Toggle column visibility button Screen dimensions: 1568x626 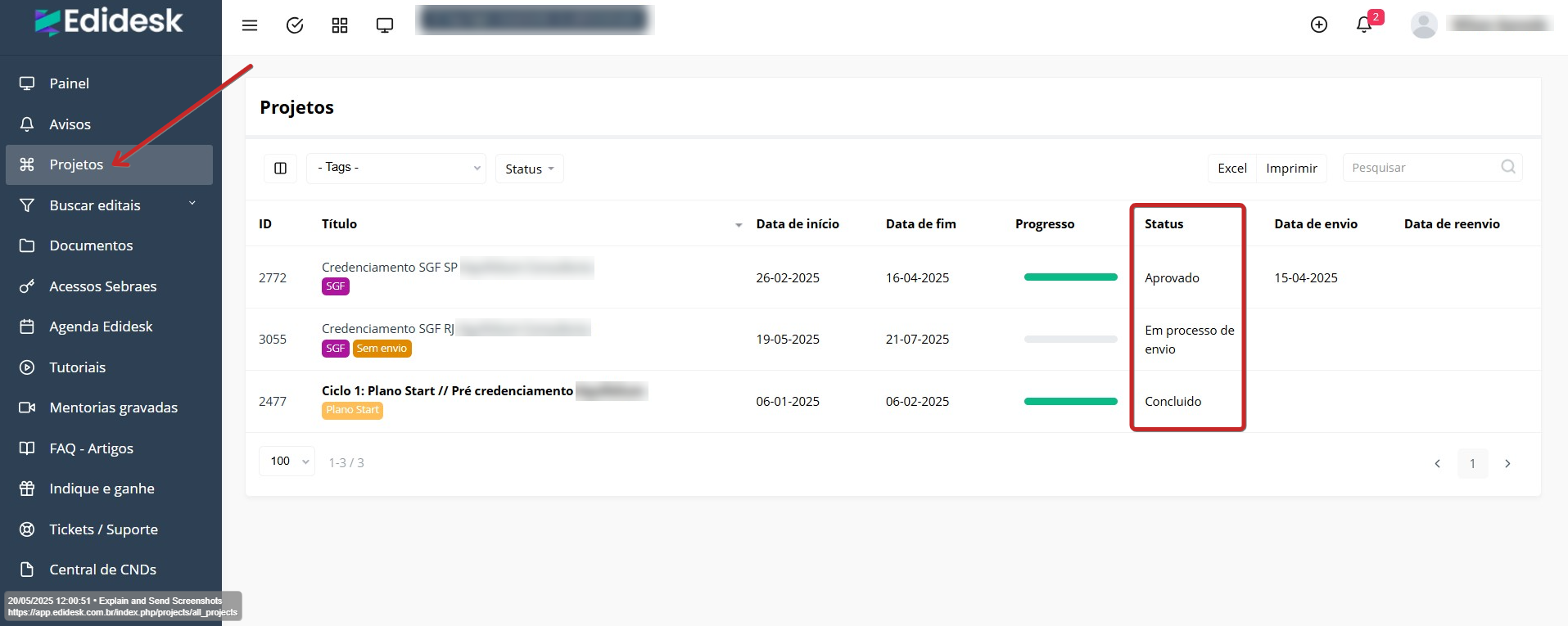tap(280, 169)
